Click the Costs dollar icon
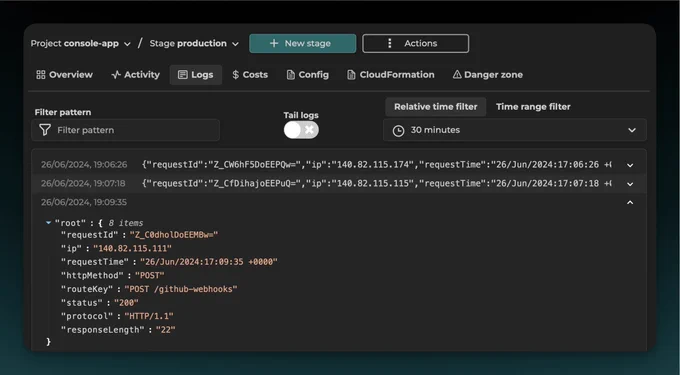The height and width of the screenshot is (375, 680). (235, 75)
